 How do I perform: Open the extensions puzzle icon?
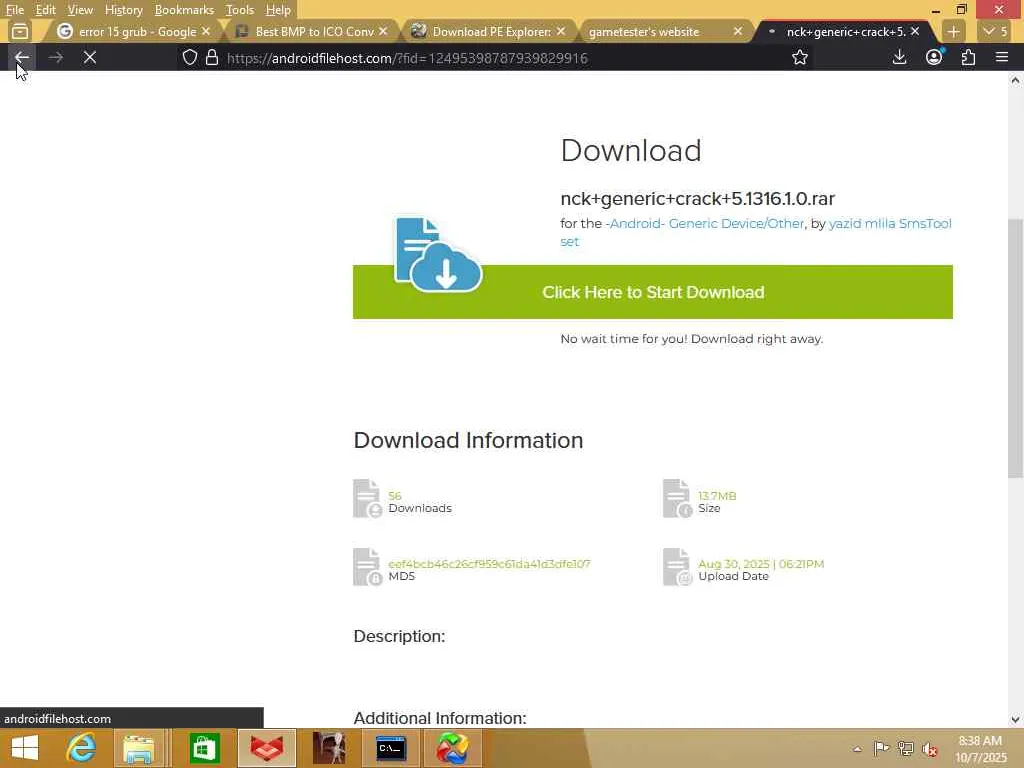pyautogui.click(x=968, y=57)
